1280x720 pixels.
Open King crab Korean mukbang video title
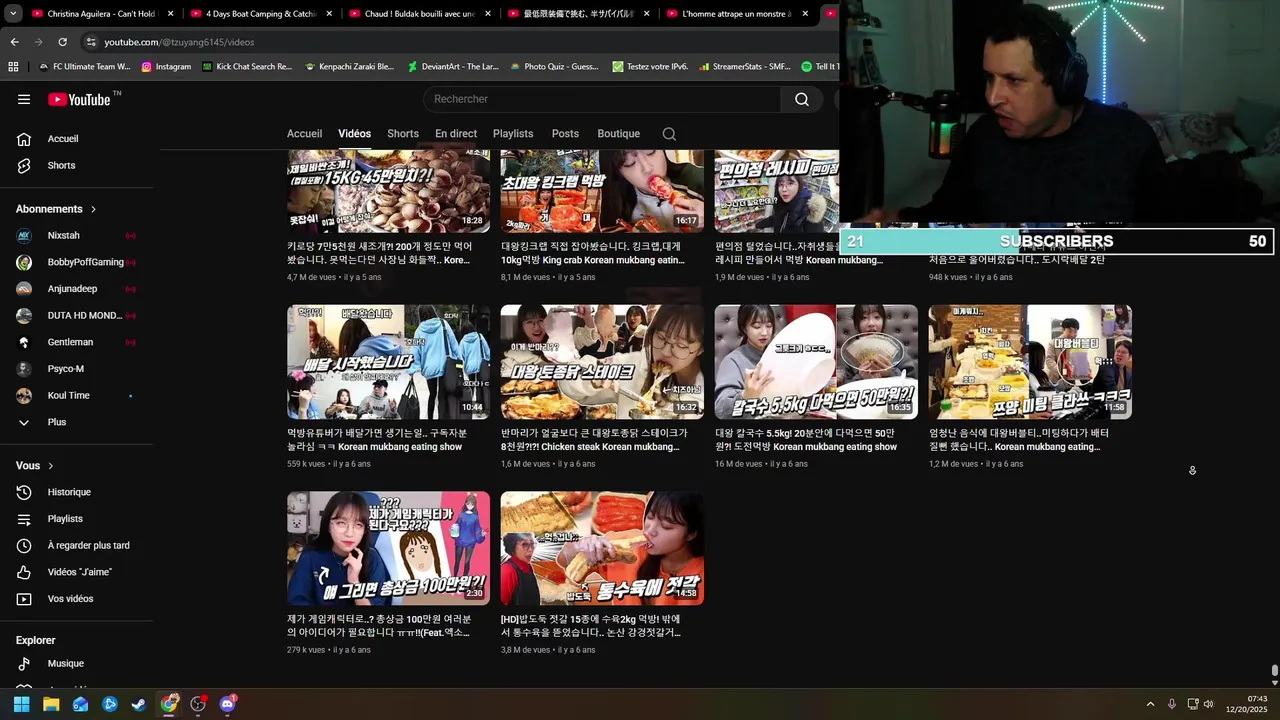593,253
